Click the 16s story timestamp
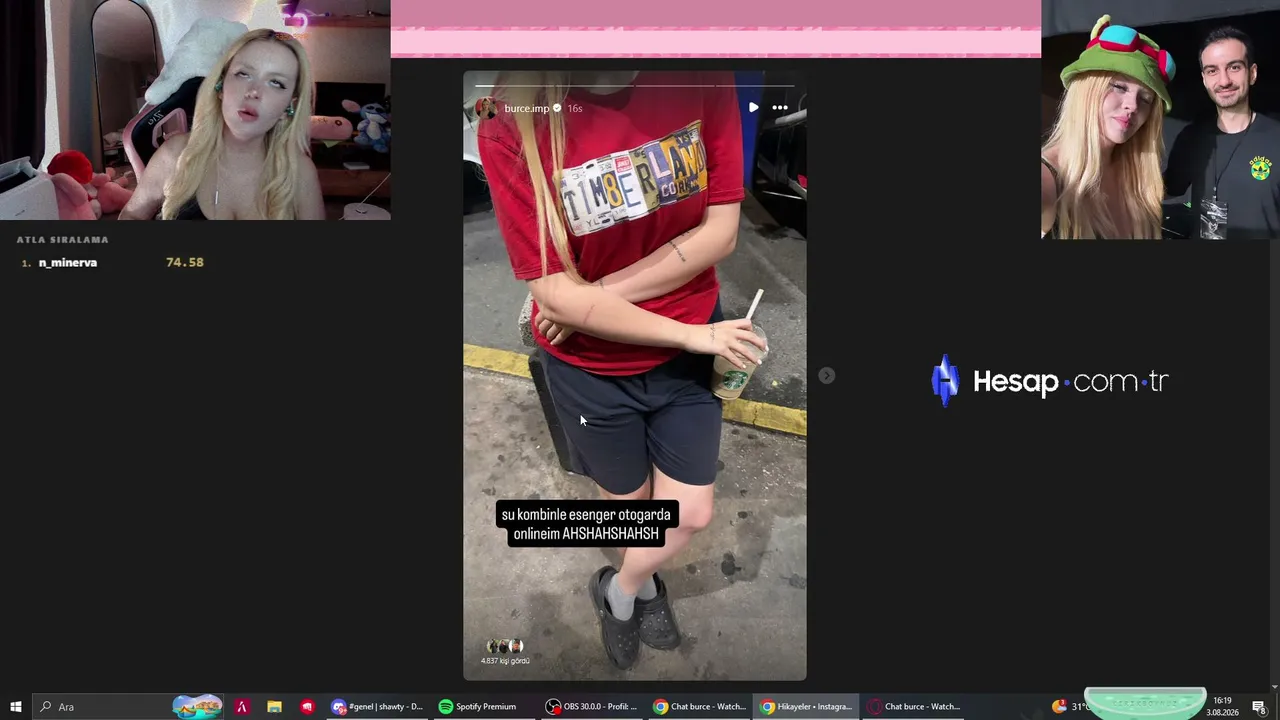This screenshot has height=720, width=1280. 575,108
